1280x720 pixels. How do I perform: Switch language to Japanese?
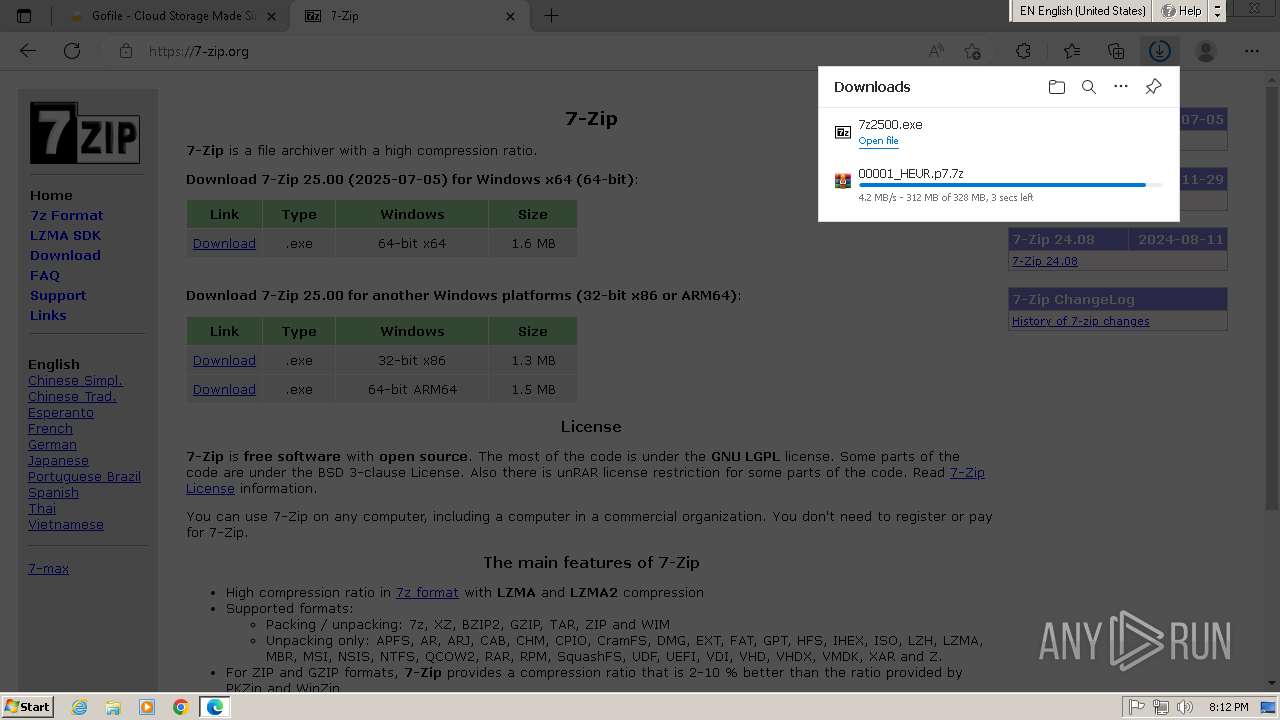[58, 460]
